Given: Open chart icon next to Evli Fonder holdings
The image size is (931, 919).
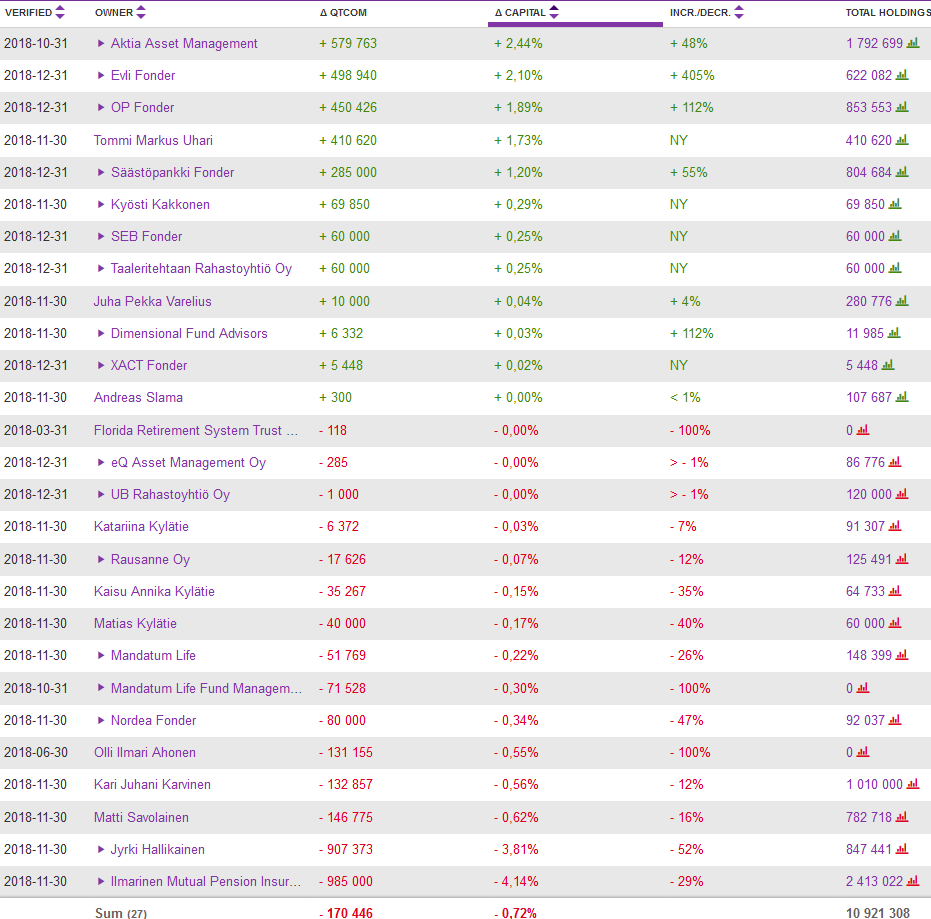Looking at the screenshot, I should [902, 75].
